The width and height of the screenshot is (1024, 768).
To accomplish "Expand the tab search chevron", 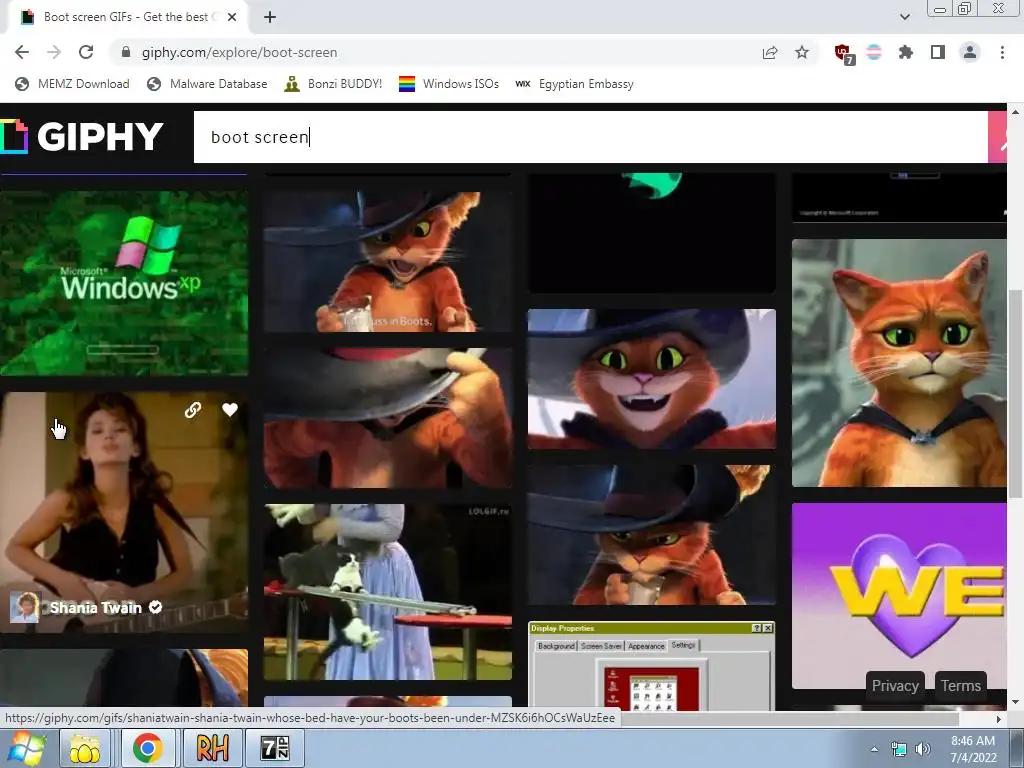I will tap(904, 17).
